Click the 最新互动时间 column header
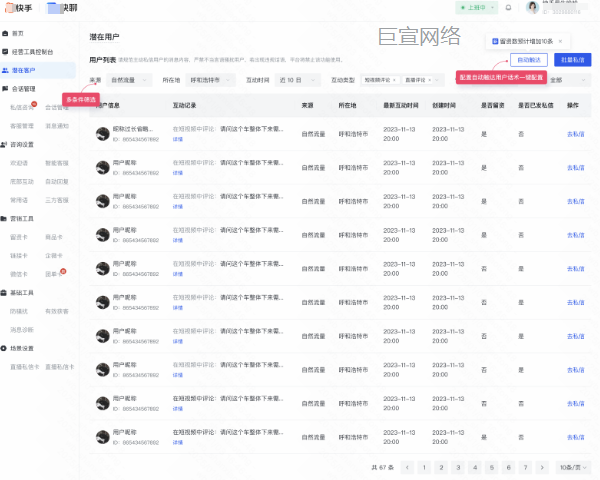 [401, 105]
